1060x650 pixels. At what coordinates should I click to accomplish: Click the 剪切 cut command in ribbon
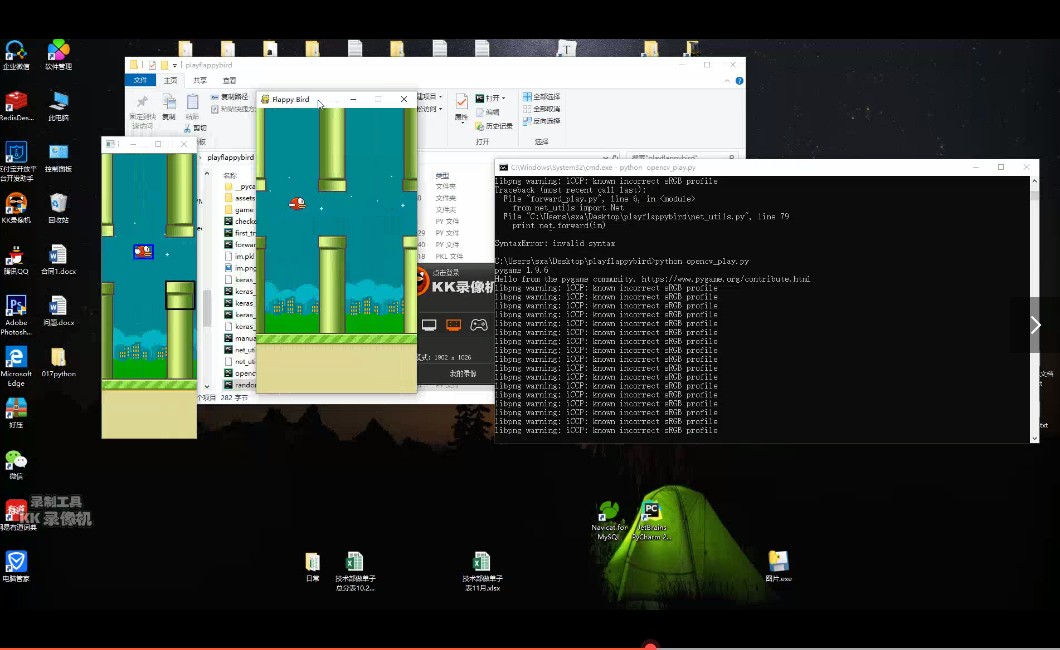coord(195,128)
